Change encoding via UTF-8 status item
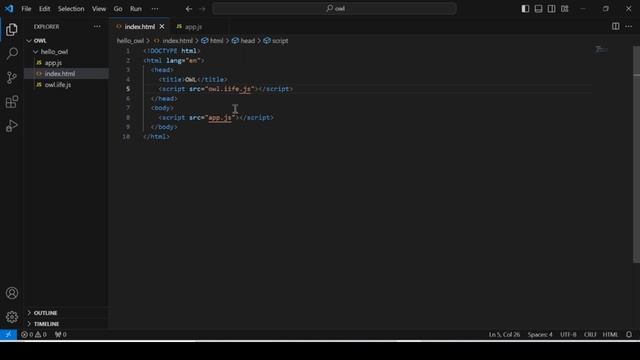Image resolution: width=640 pixels, height=360 pixels. 568,335
